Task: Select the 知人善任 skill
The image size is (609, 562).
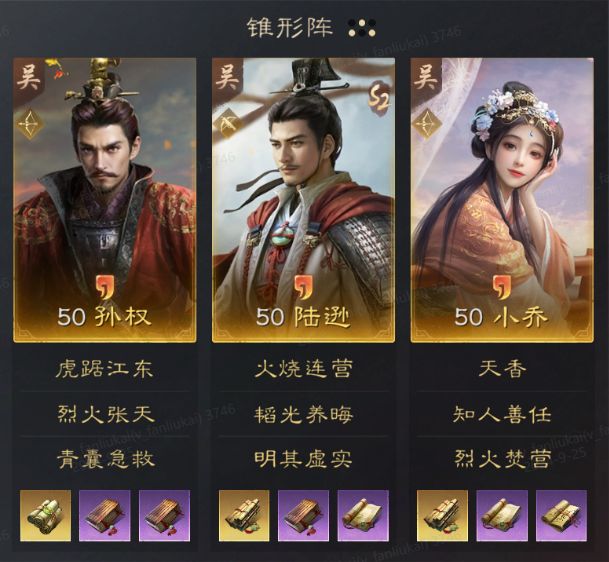Action: pos(502,414)
